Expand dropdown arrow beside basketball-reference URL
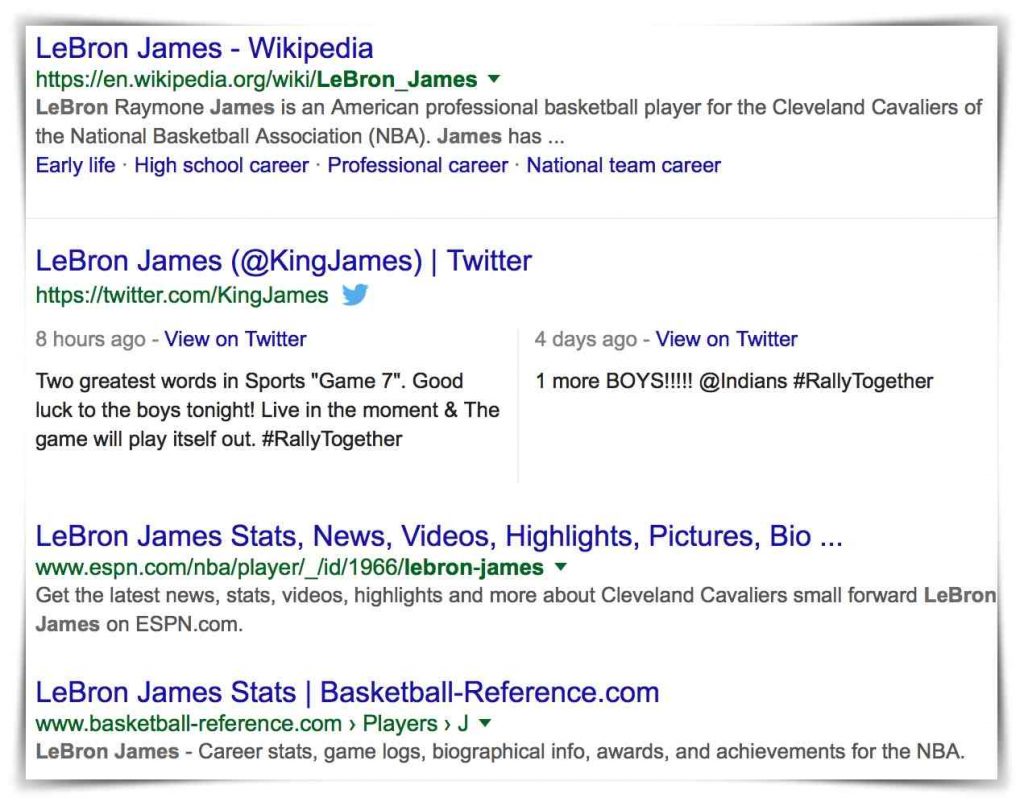 point(485,723)
